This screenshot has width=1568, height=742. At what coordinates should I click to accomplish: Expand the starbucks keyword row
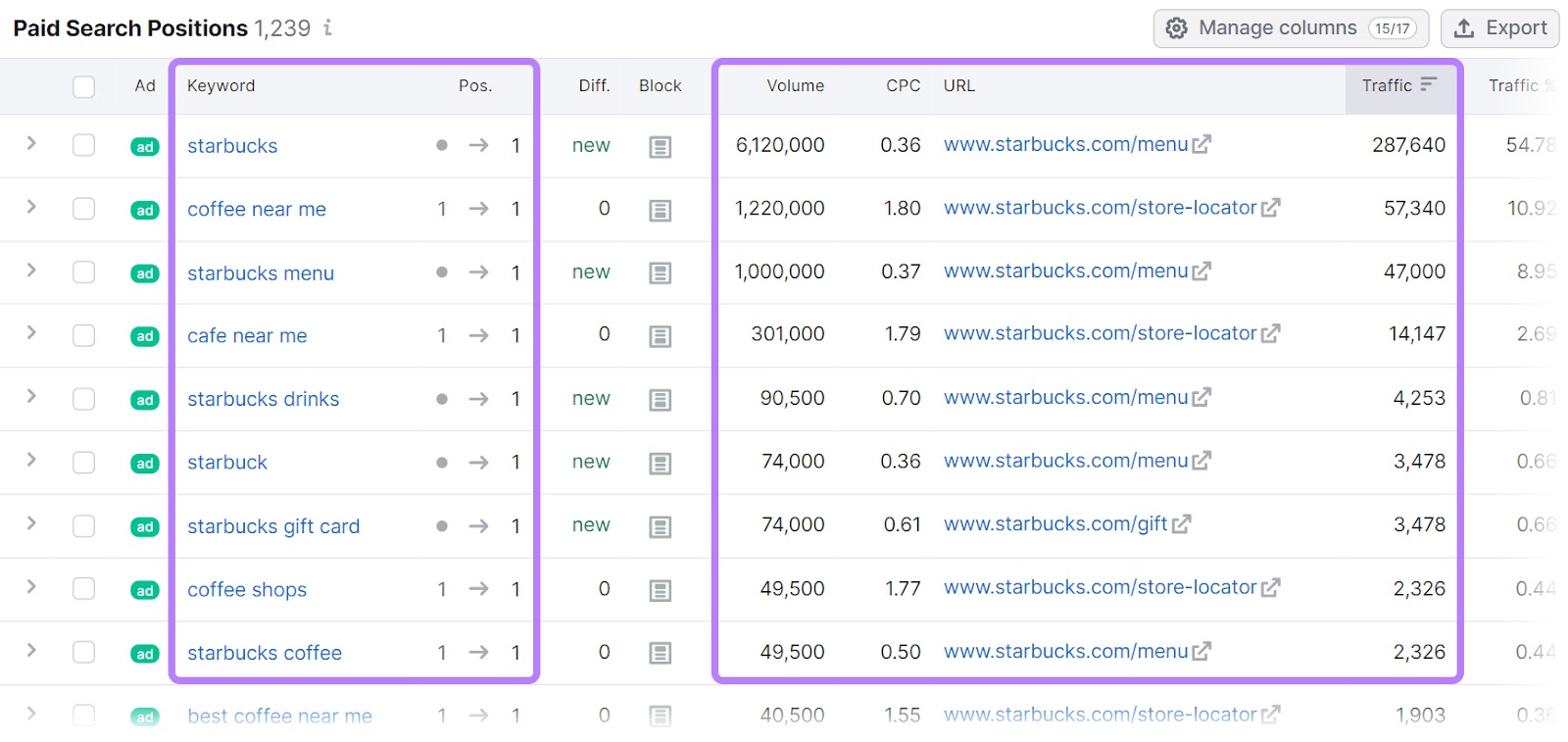[31, 144]
